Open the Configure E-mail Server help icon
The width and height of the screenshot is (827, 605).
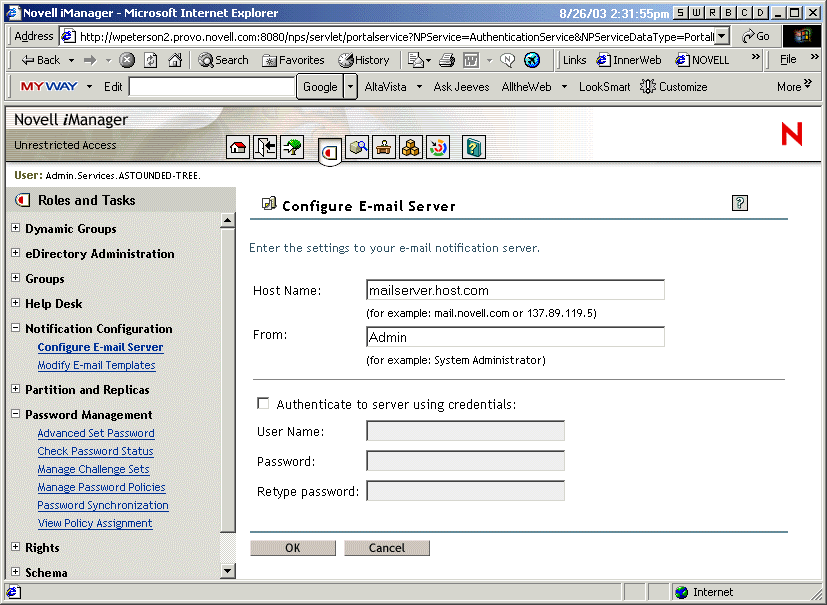739,203
